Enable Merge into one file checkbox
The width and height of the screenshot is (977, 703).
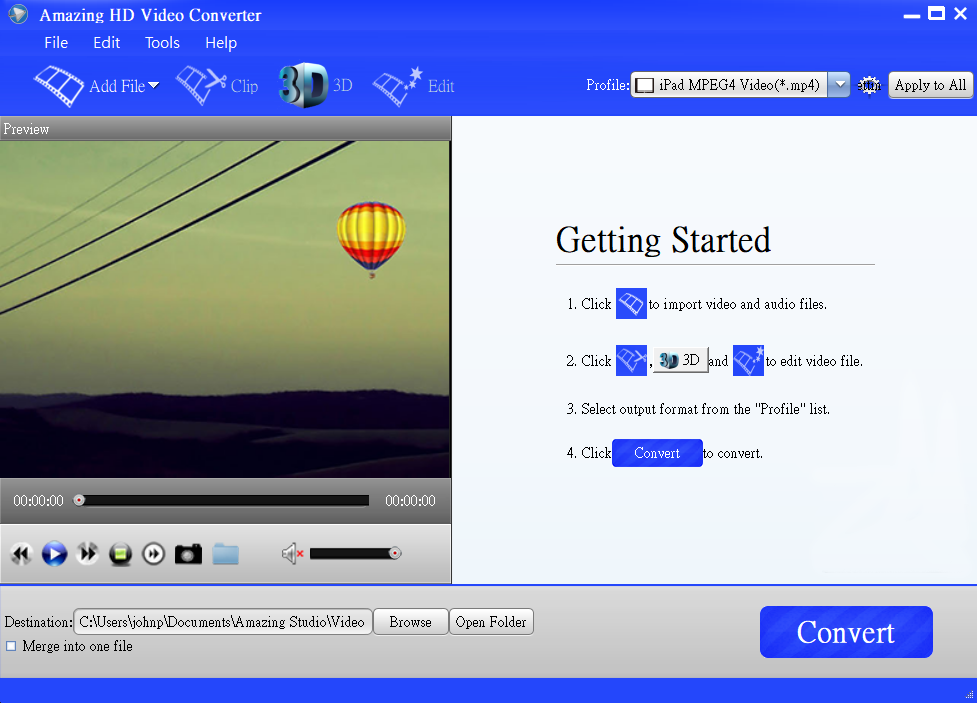[x=11, y=646]
